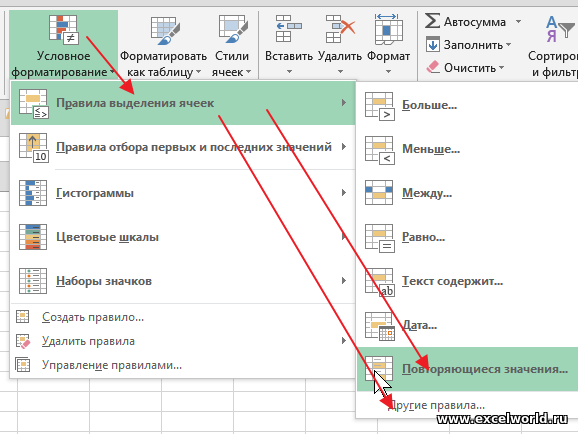Click the Формат cells icon
The height and width of the screenshot is (434, 578).
point(388,29)
